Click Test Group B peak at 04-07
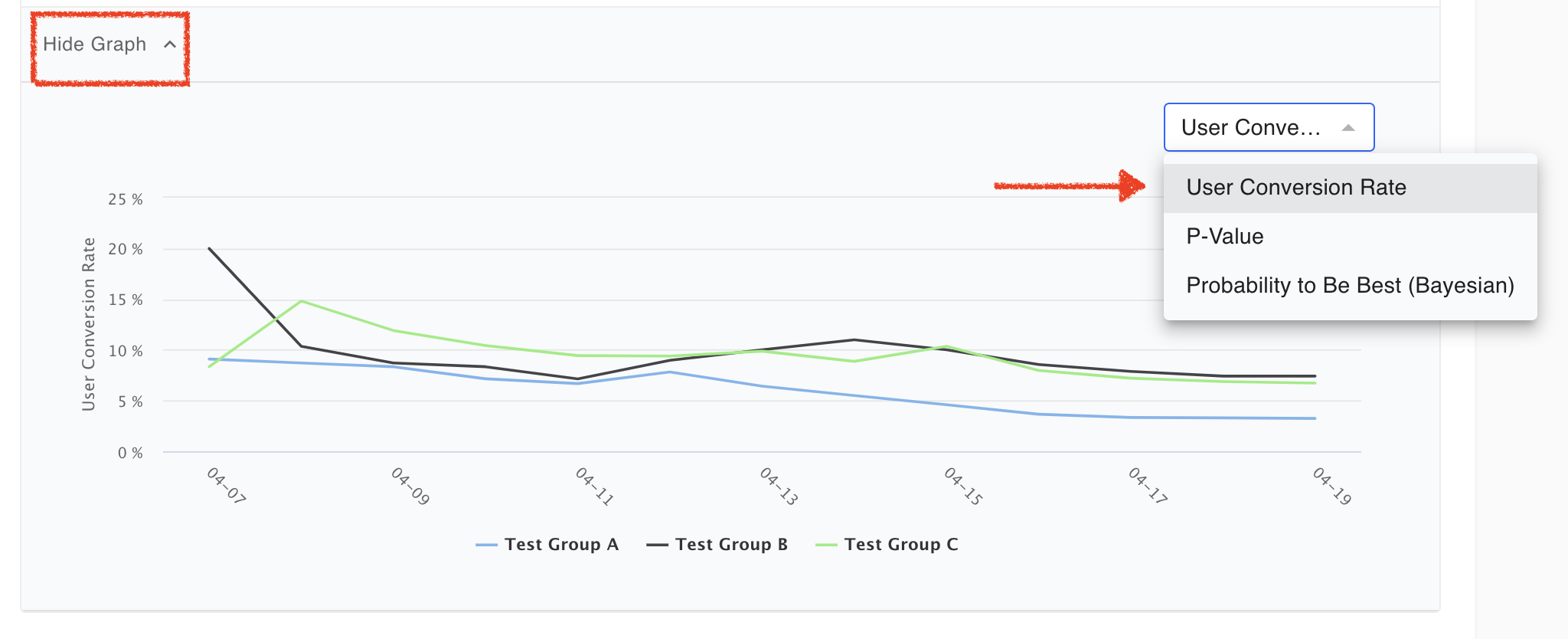This screenshot has height=639, width=1568. click(x=209, y=248)
